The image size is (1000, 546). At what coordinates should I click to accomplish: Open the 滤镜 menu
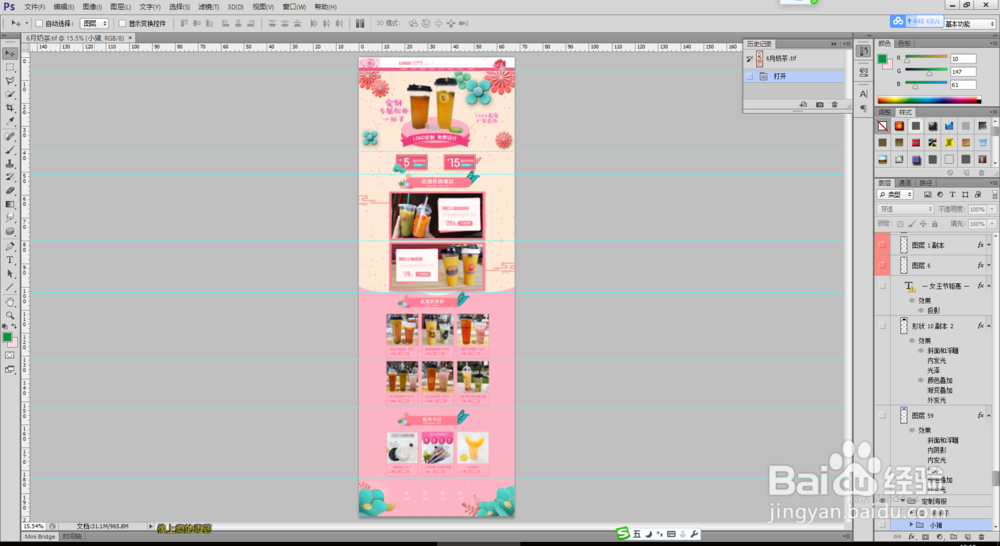209,6
